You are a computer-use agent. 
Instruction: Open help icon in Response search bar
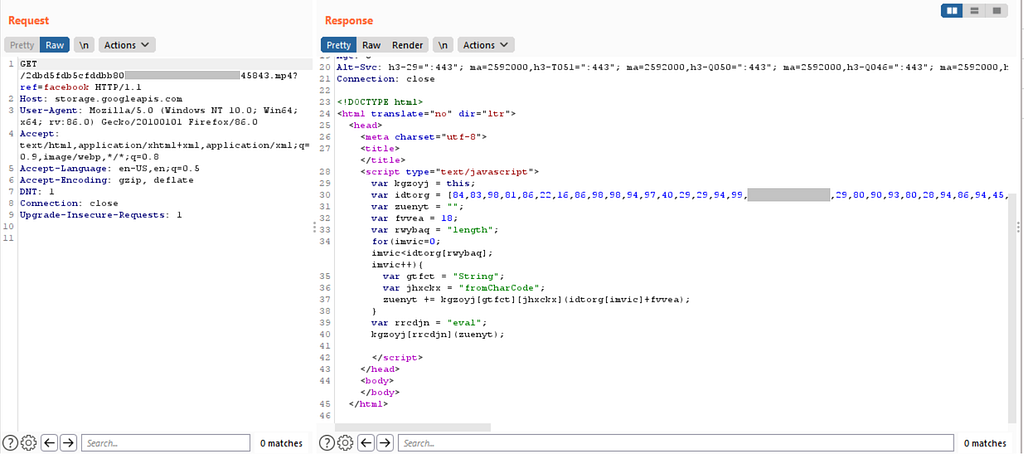(x=327, y=443)
